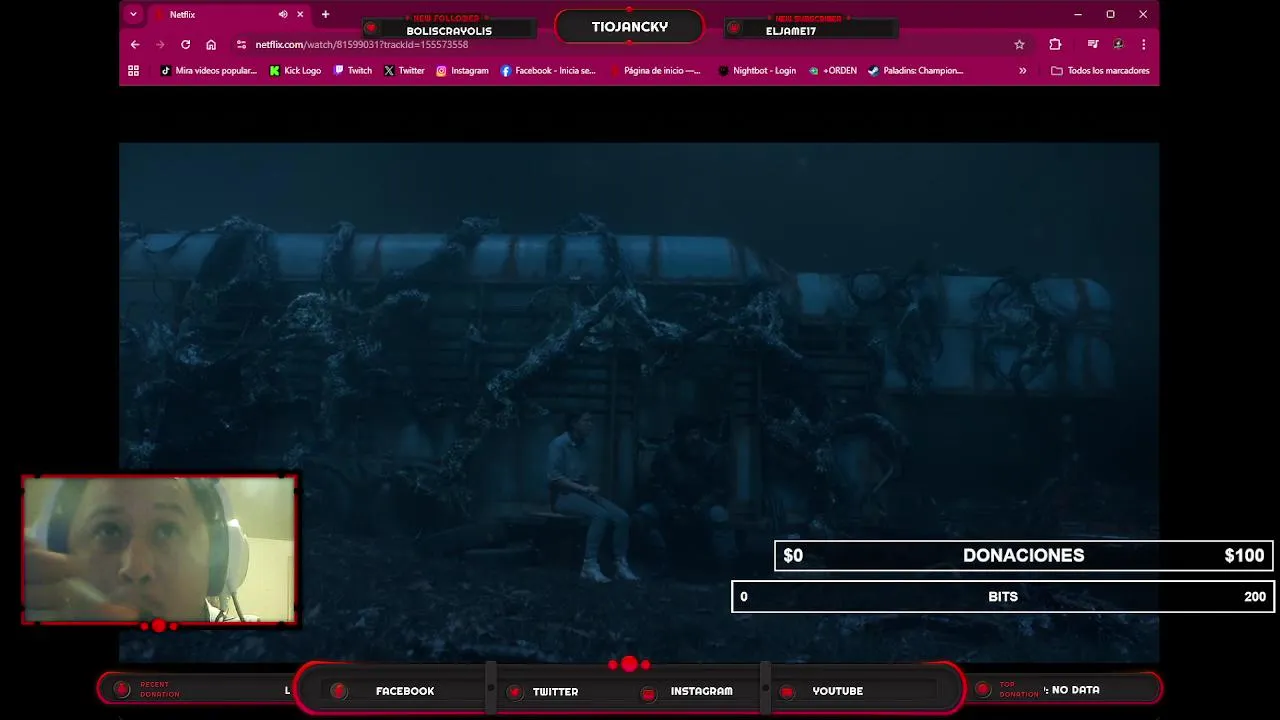Close the Netflix tab
This screenshot has height=720, width=1280.
tap(299, 14)
